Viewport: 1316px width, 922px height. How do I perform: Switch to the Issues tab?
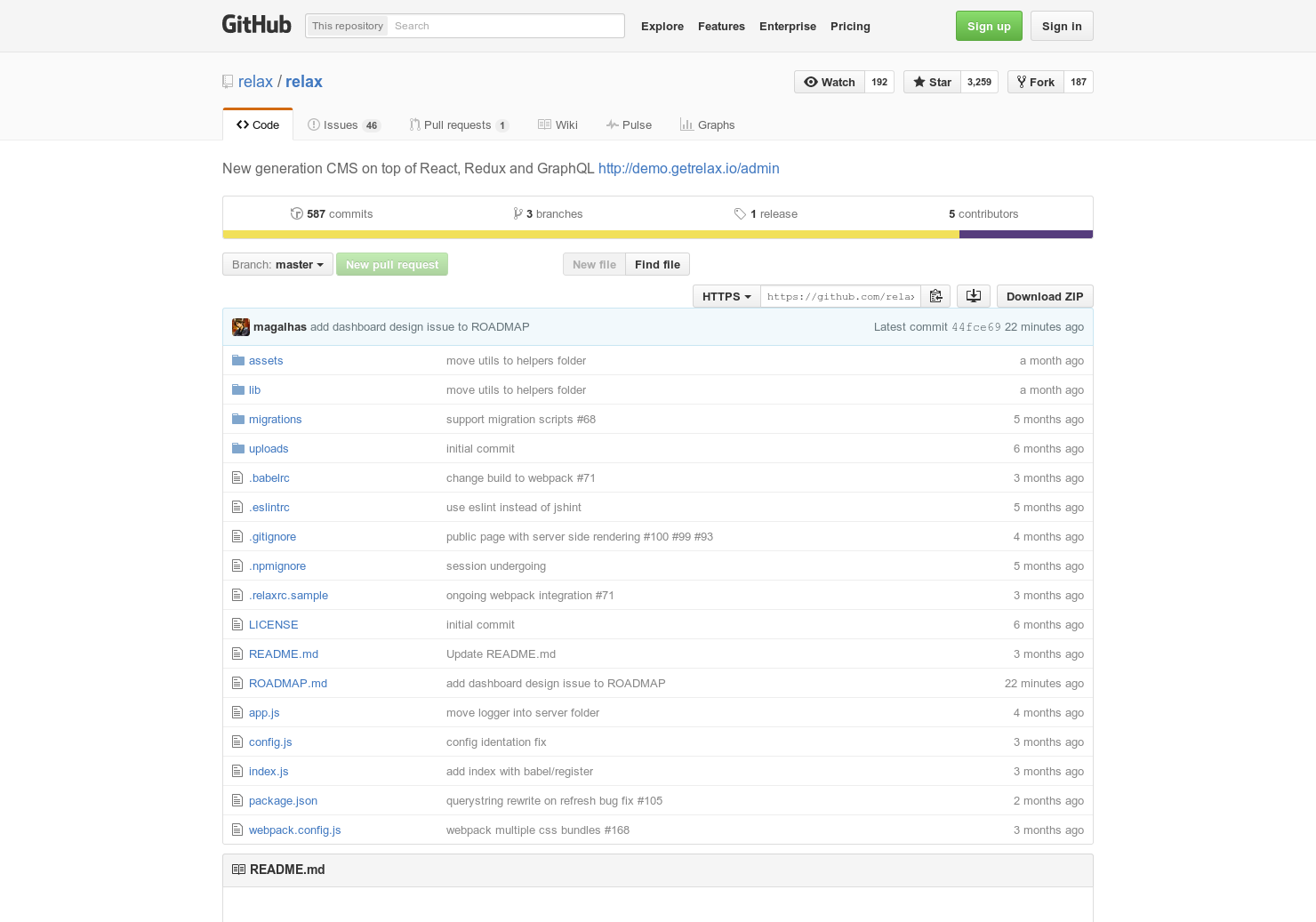coord(344,124)
